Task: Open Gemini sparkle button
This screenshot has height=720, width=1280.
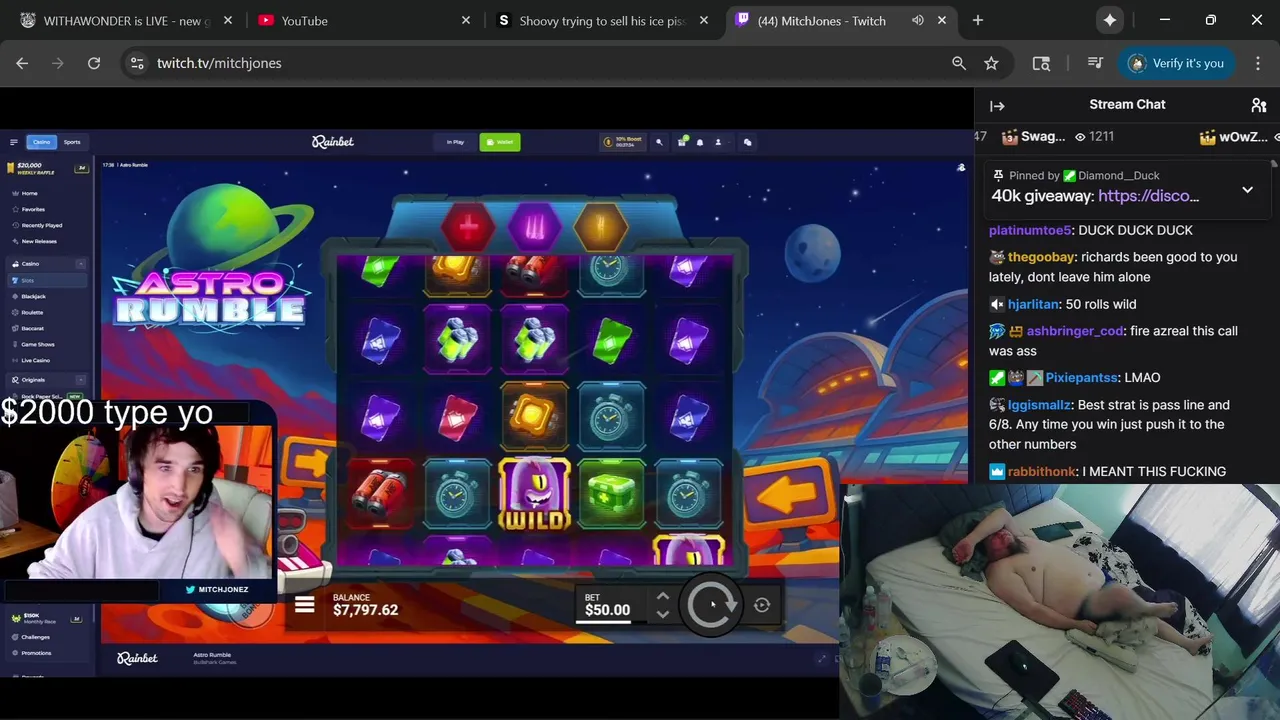Action: pyautogui.click(x=1110, y=20)
